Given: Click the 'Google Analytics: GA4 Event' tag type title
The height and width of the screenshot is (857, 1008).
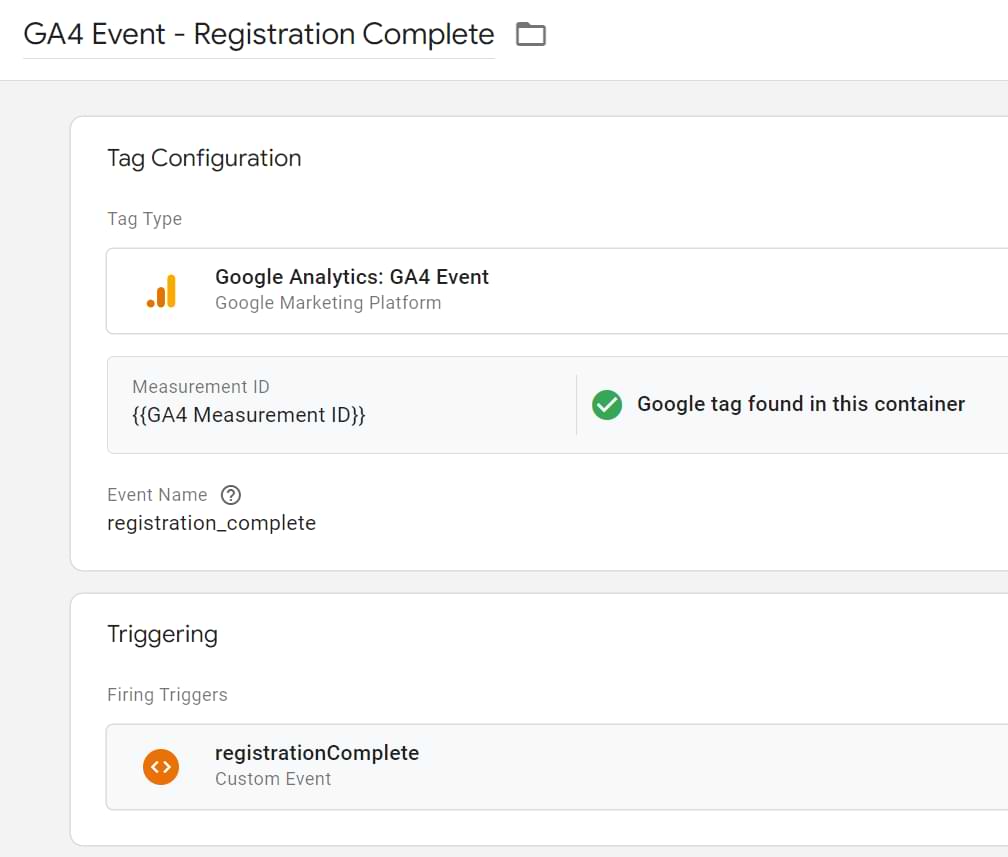Looking at the screenshot, I should 352,277.
